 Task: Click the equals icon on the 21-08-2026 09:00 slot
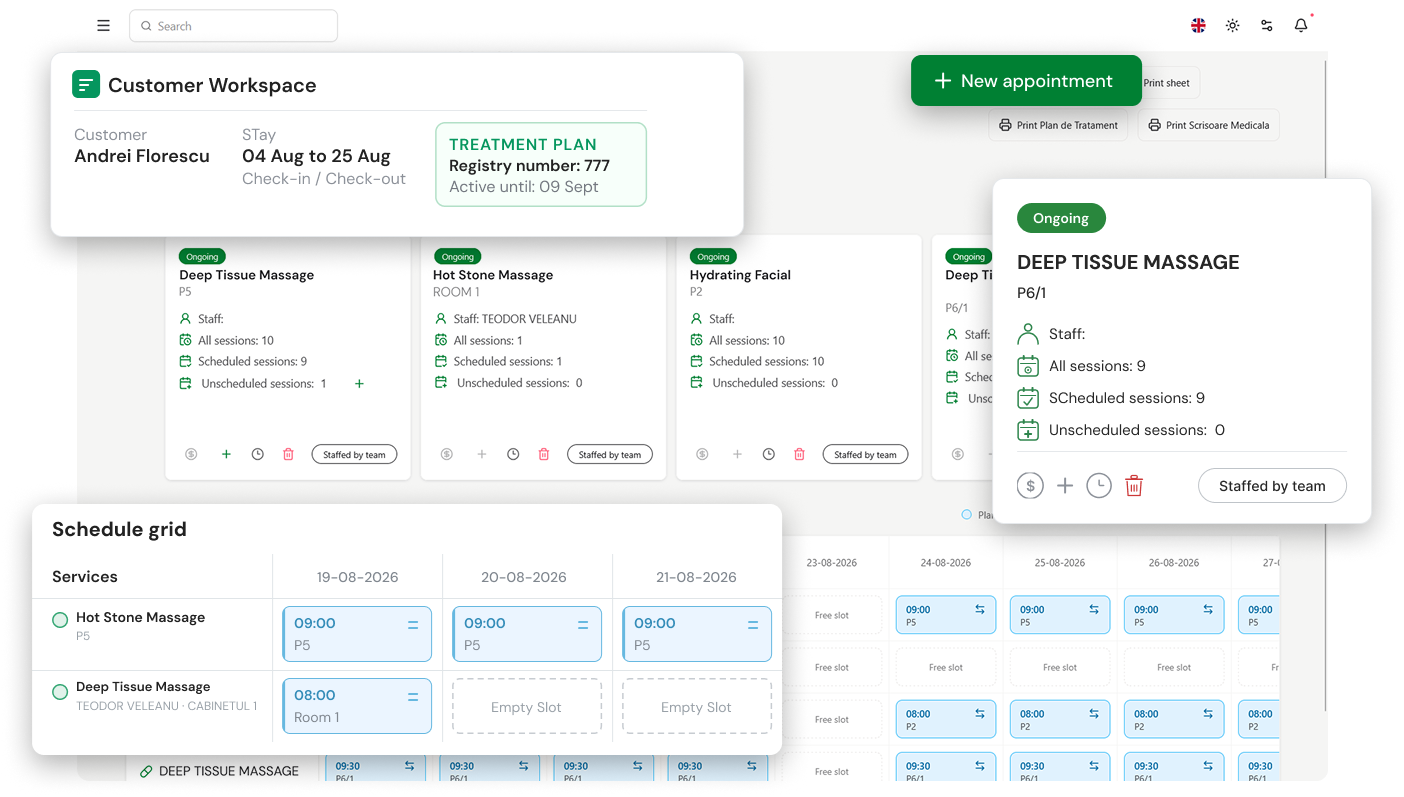(753, 625)
